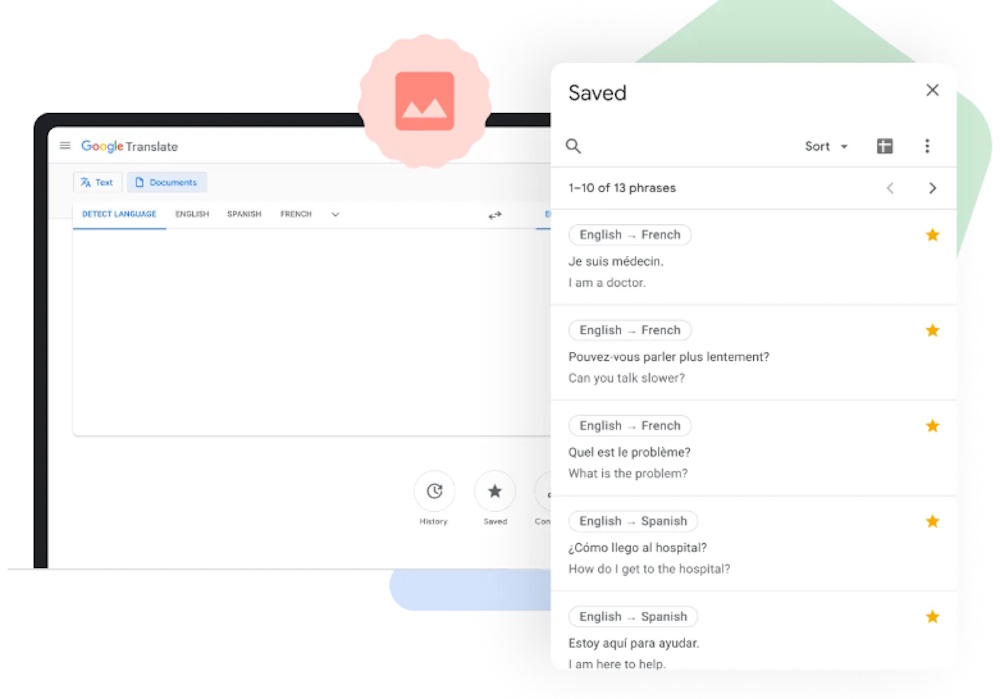
Task: Swap languages using the arrows icon
Action: point(495,215)
